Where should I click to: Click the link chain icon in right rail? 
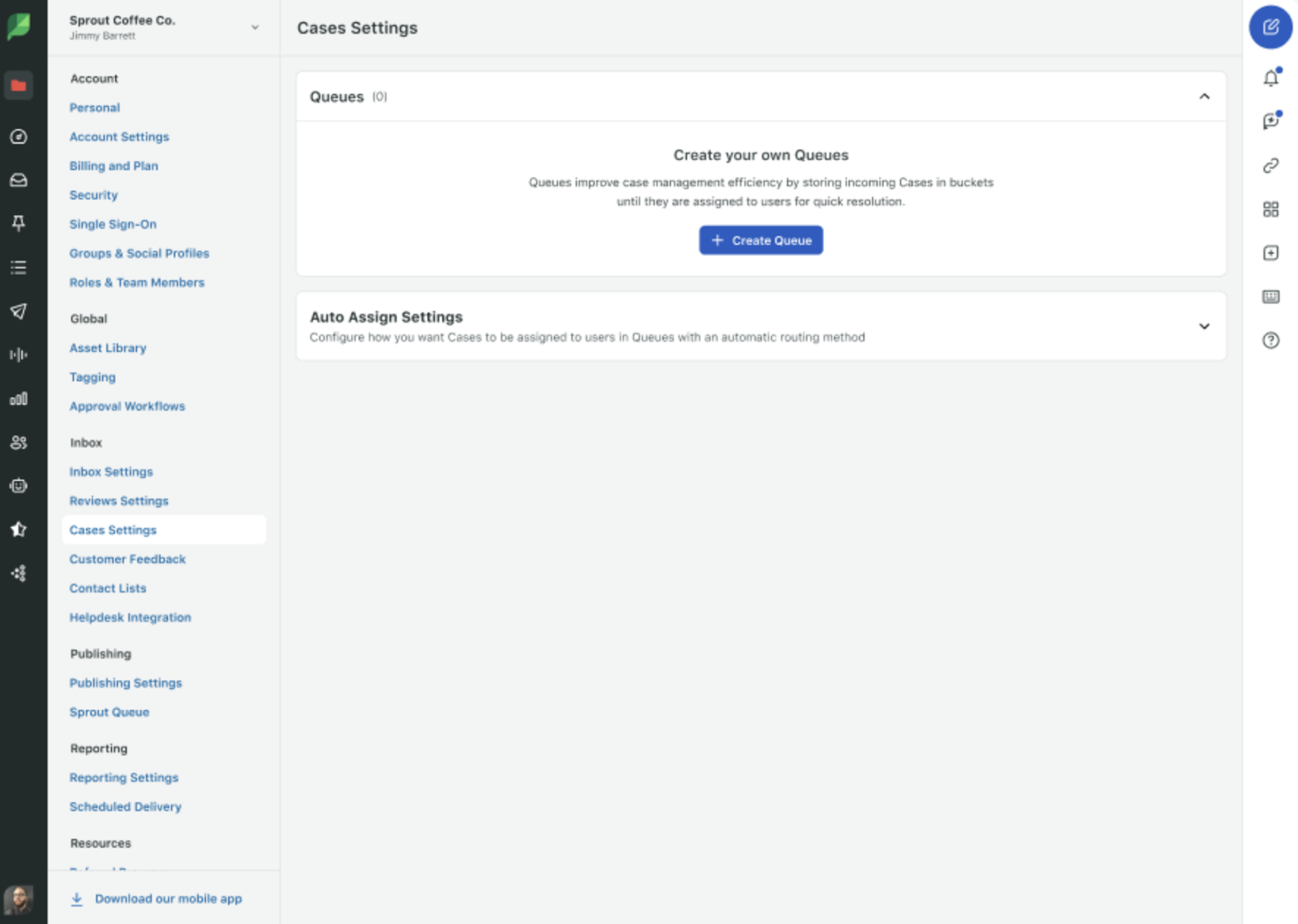click(x=1271, y=165)
